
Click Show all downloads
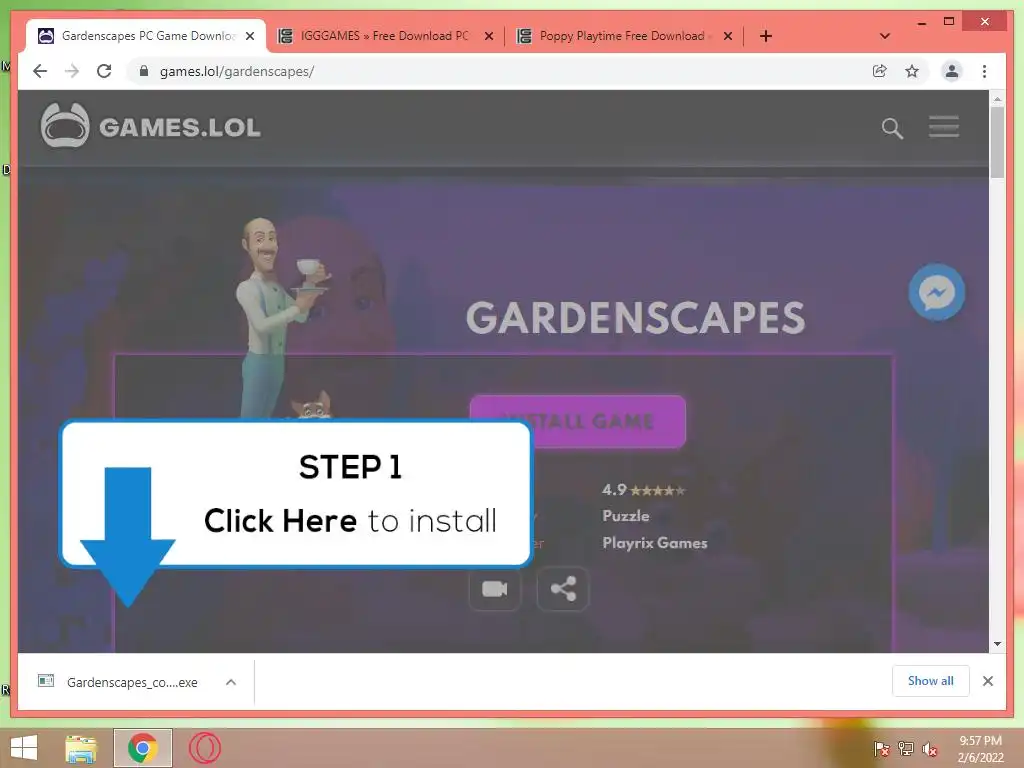pyautogui.click(x=930, y=681)
